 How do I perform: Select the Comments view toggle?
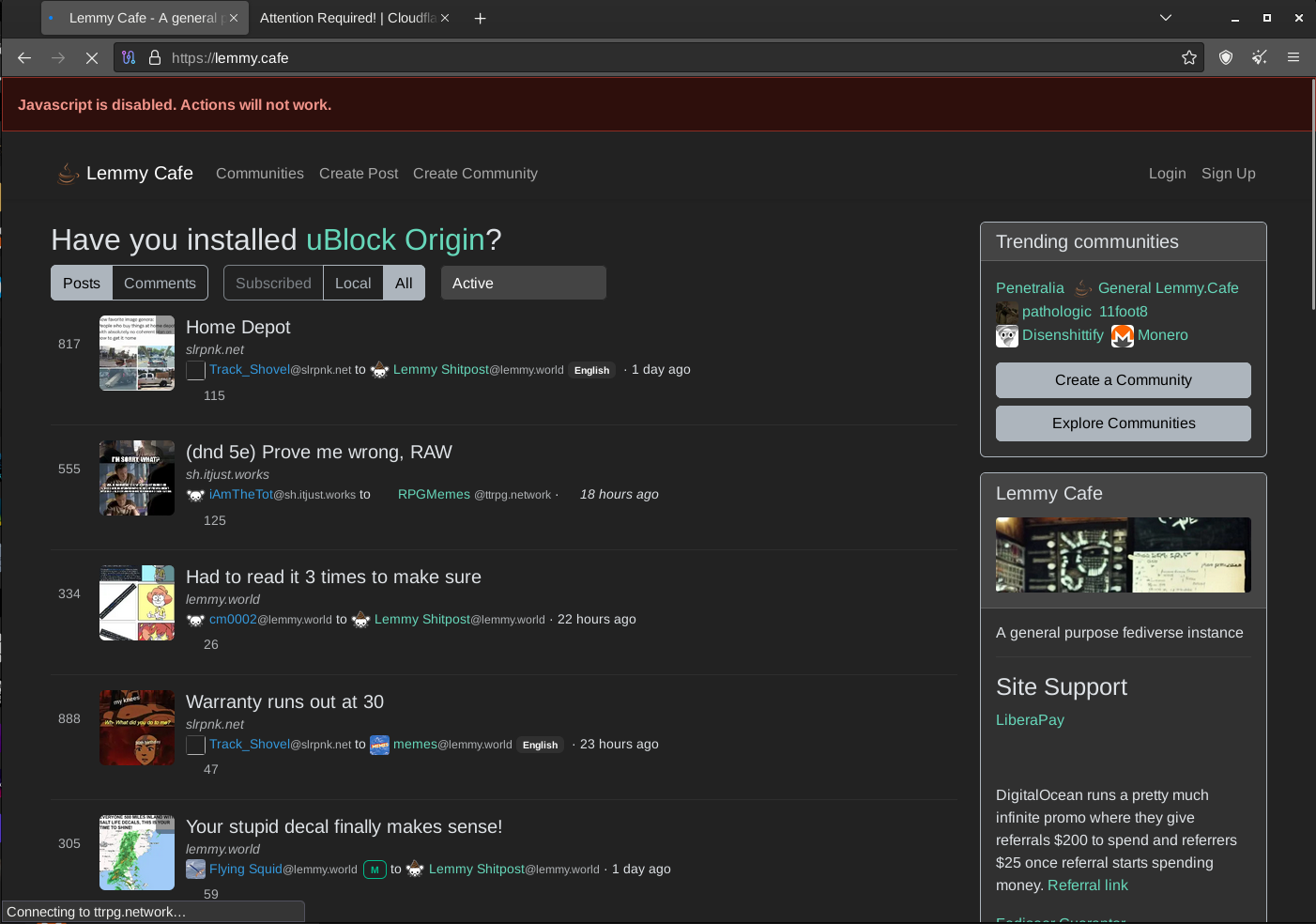(x=160, y=283)
